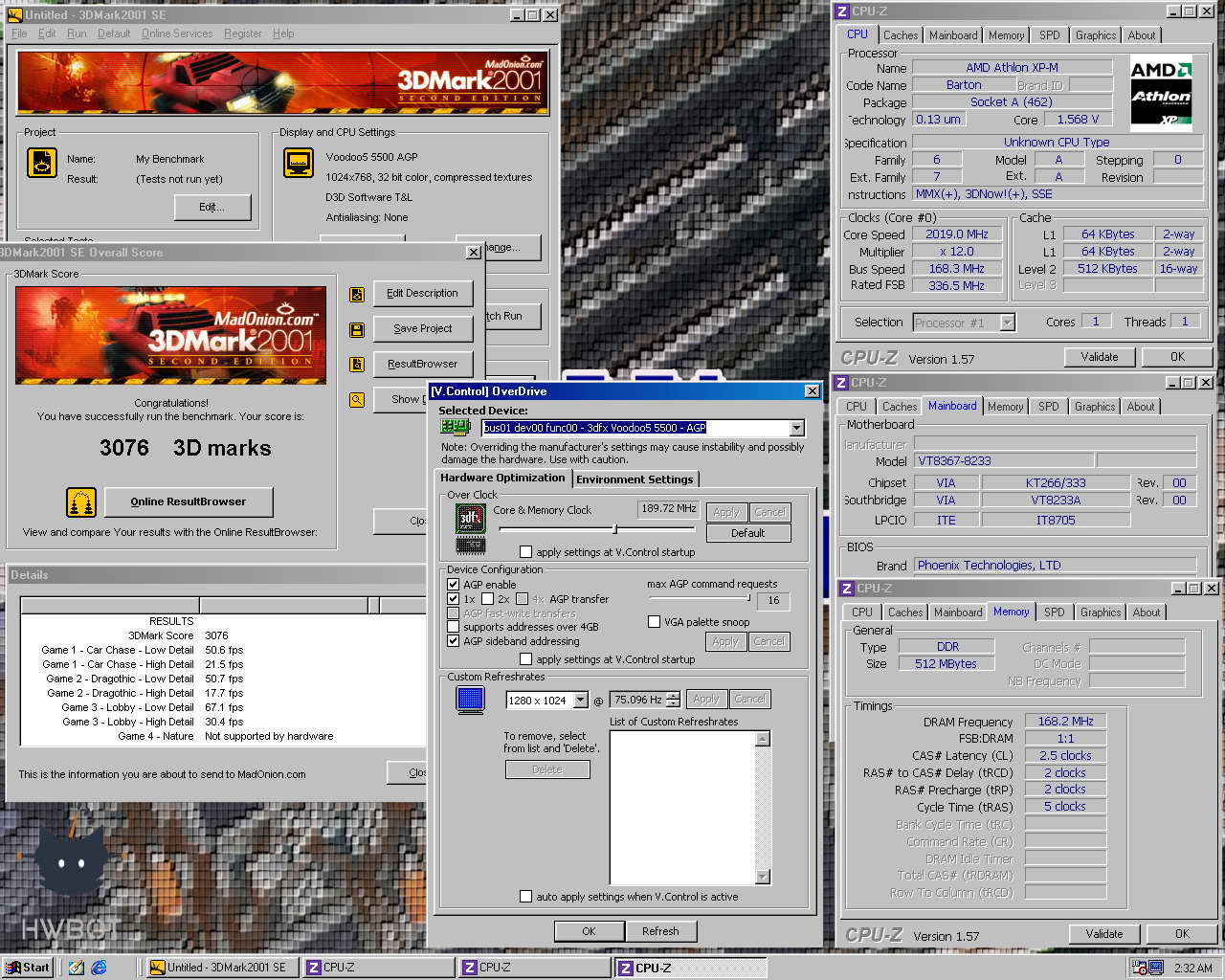Open the Selected Device dropdown
1225x980 pixels.
796,428
